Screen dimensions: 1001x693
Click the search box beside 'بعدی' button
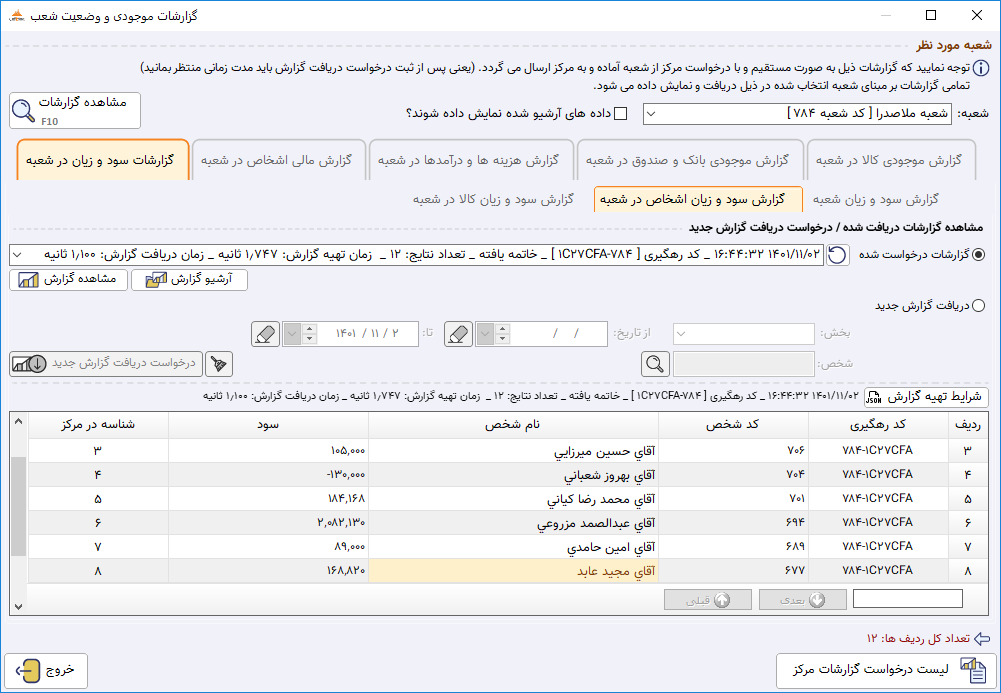[908, 599]
